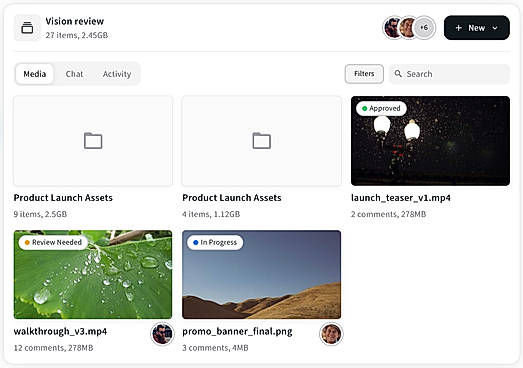Click the first member avatar with sunglasses
523x368 pixels.
393,28
